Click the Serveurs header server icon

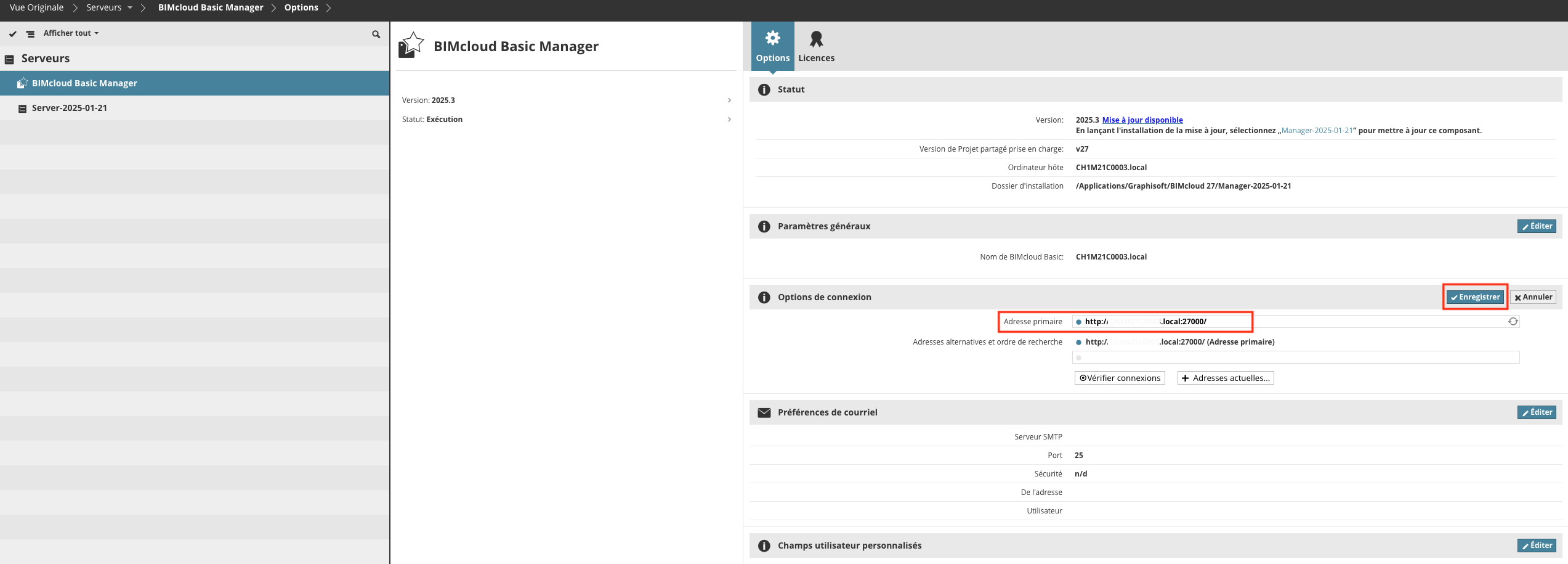point(9,59)
